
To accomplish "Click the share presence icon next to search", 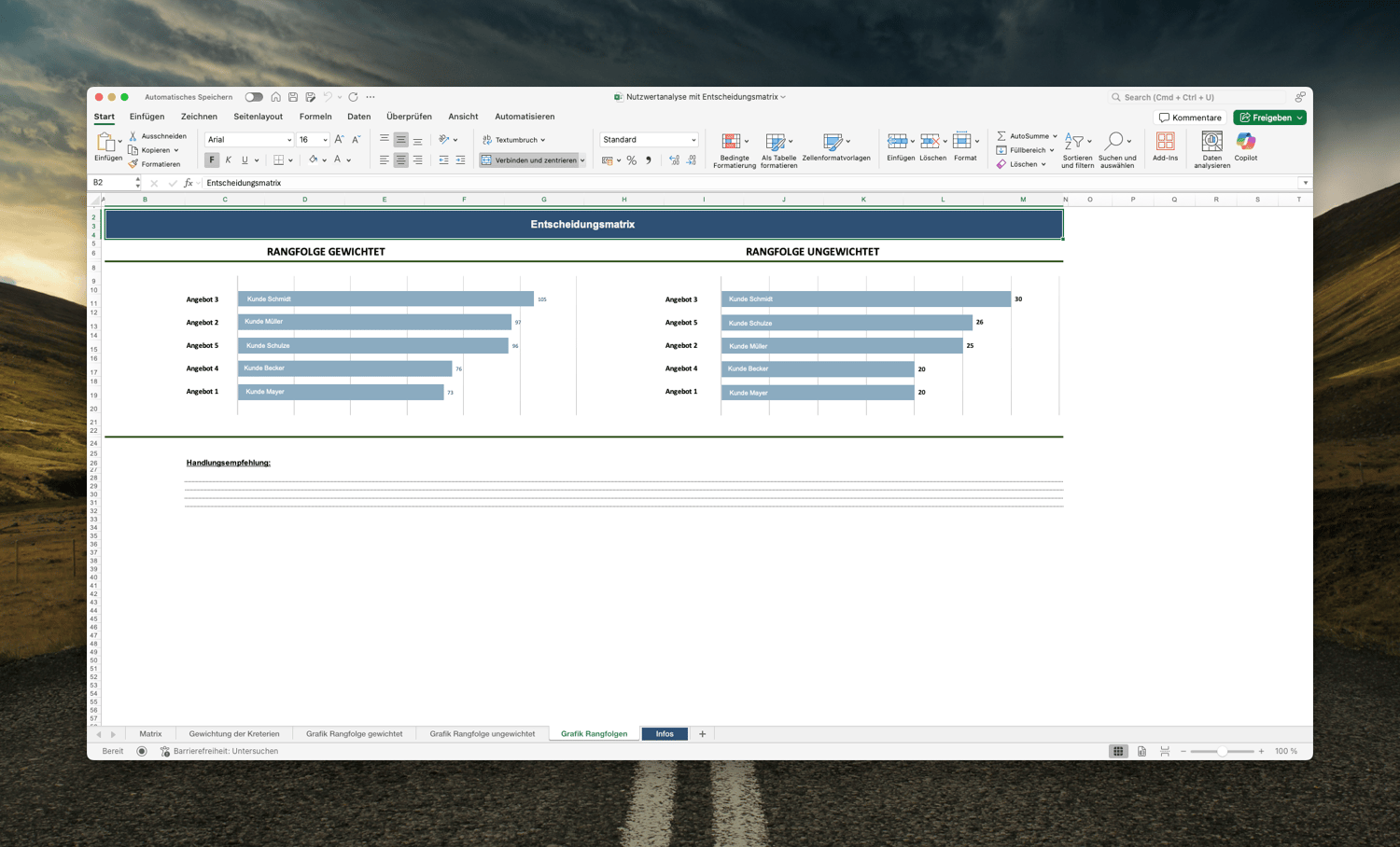I will pos(1300,97).
